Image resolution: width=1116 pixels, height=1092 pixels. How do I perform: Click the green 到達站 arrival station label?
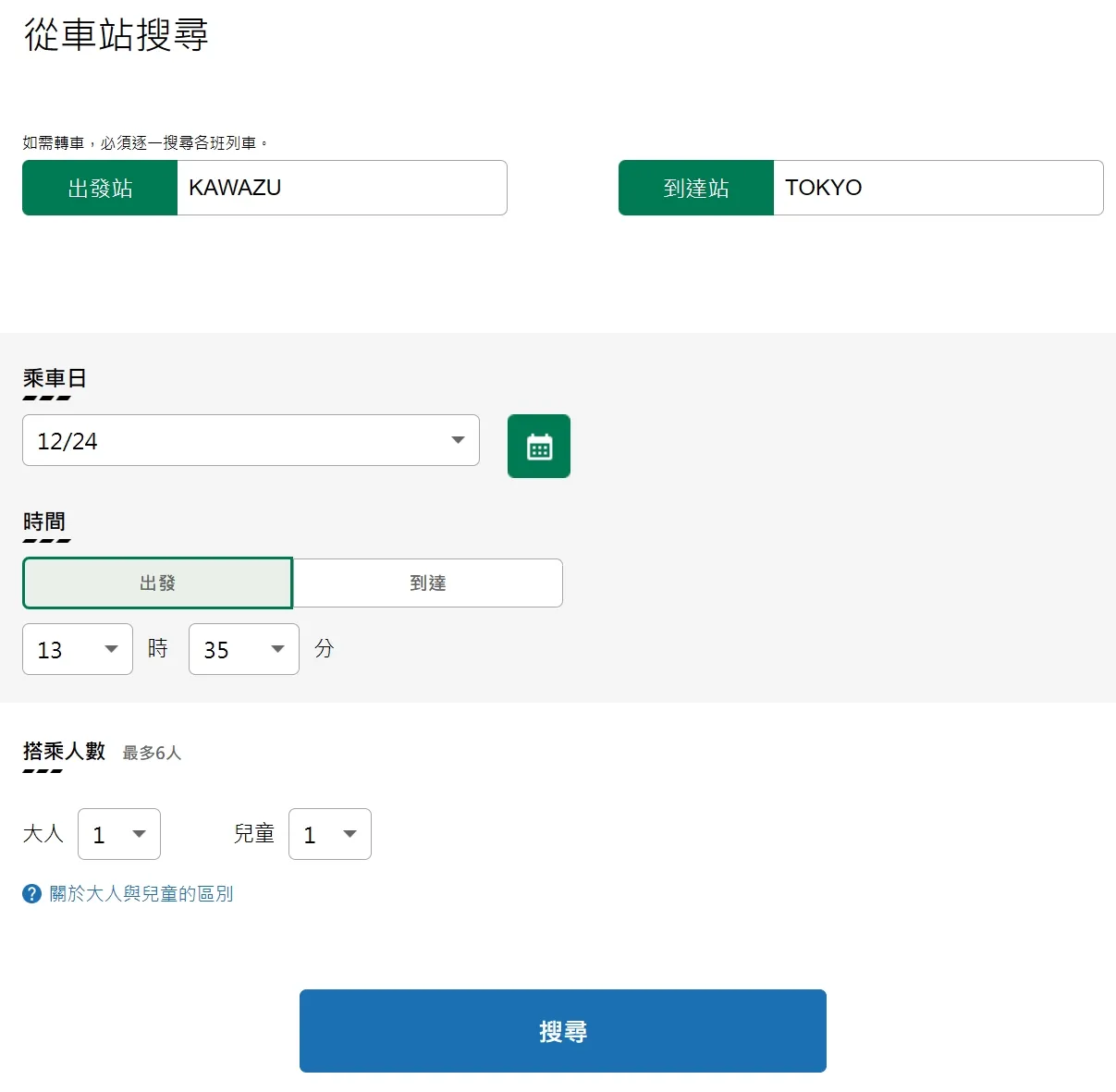[695, 188]
